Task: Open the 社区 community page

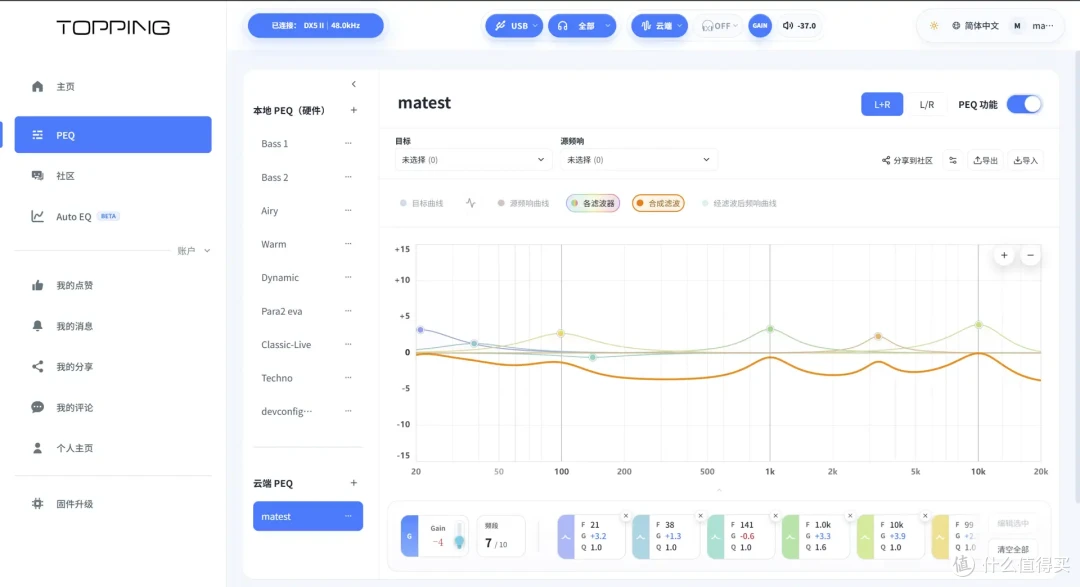Action: [x=65, y=176]
